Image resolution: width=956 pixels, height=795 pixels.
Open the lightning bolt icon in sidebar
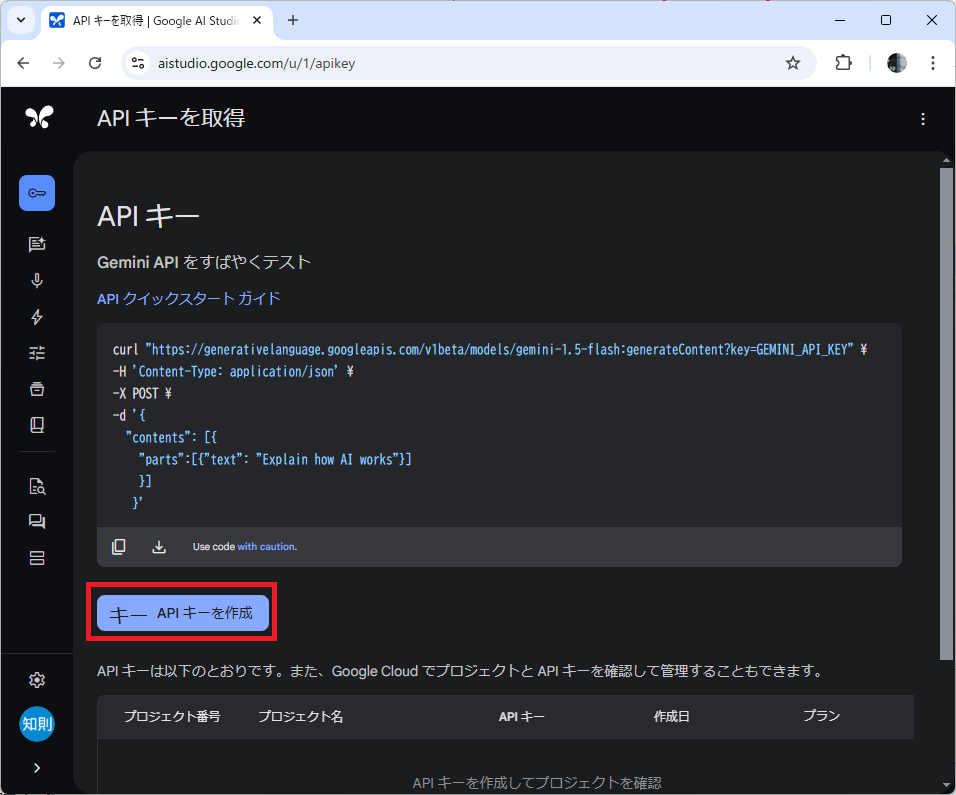click(37, 317)
